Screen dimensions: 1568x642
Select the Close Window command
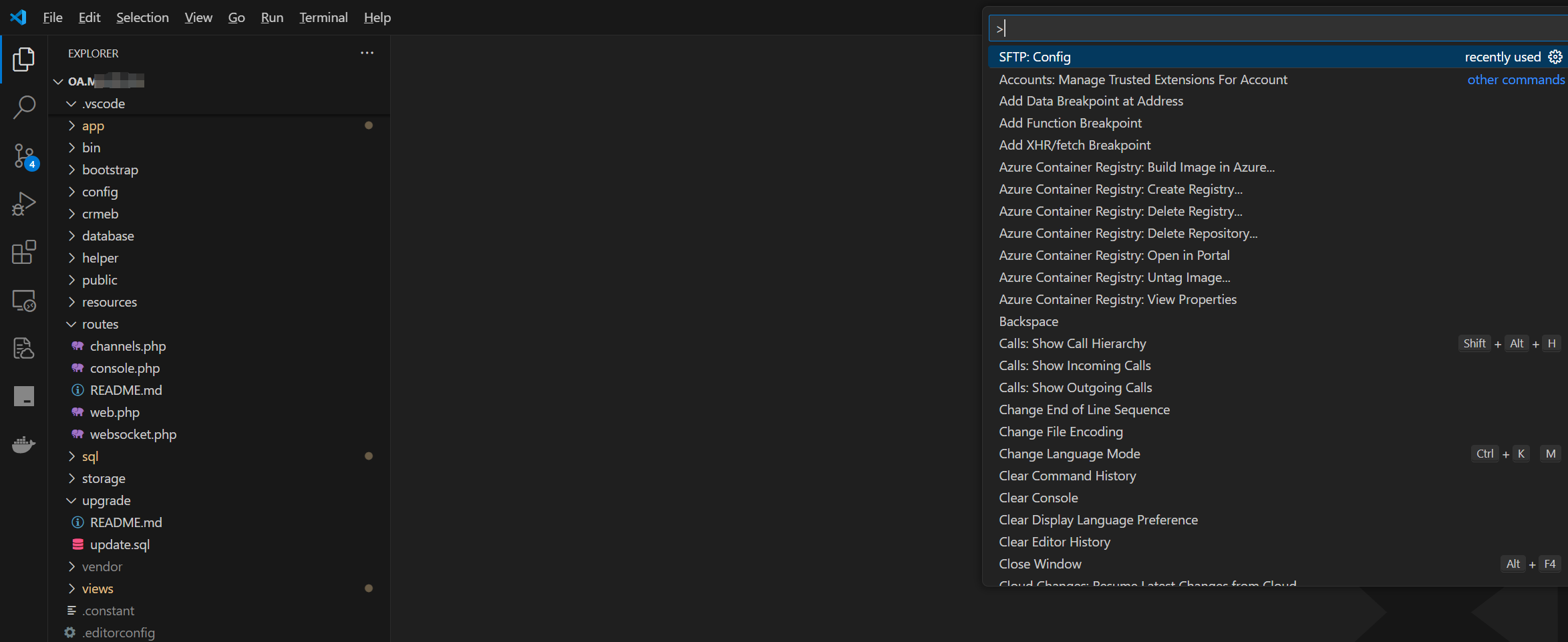(x=1278, y=564)
